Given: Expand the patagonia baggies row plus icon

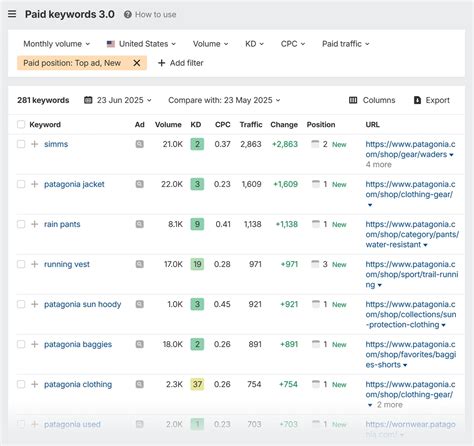Looking at the screenshot, I should click(x=34, y=344).
